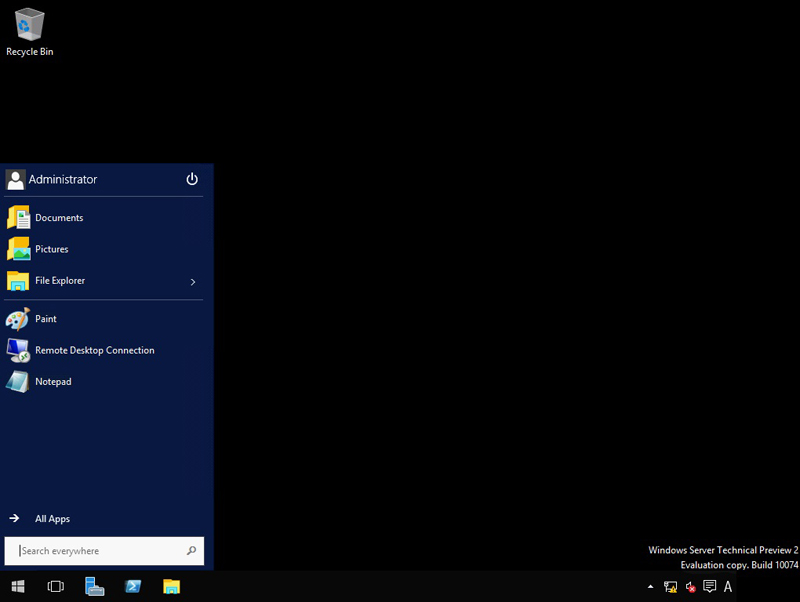Screen dimensions: 800x602
Task: Show All Apps list
Action: 53,519
